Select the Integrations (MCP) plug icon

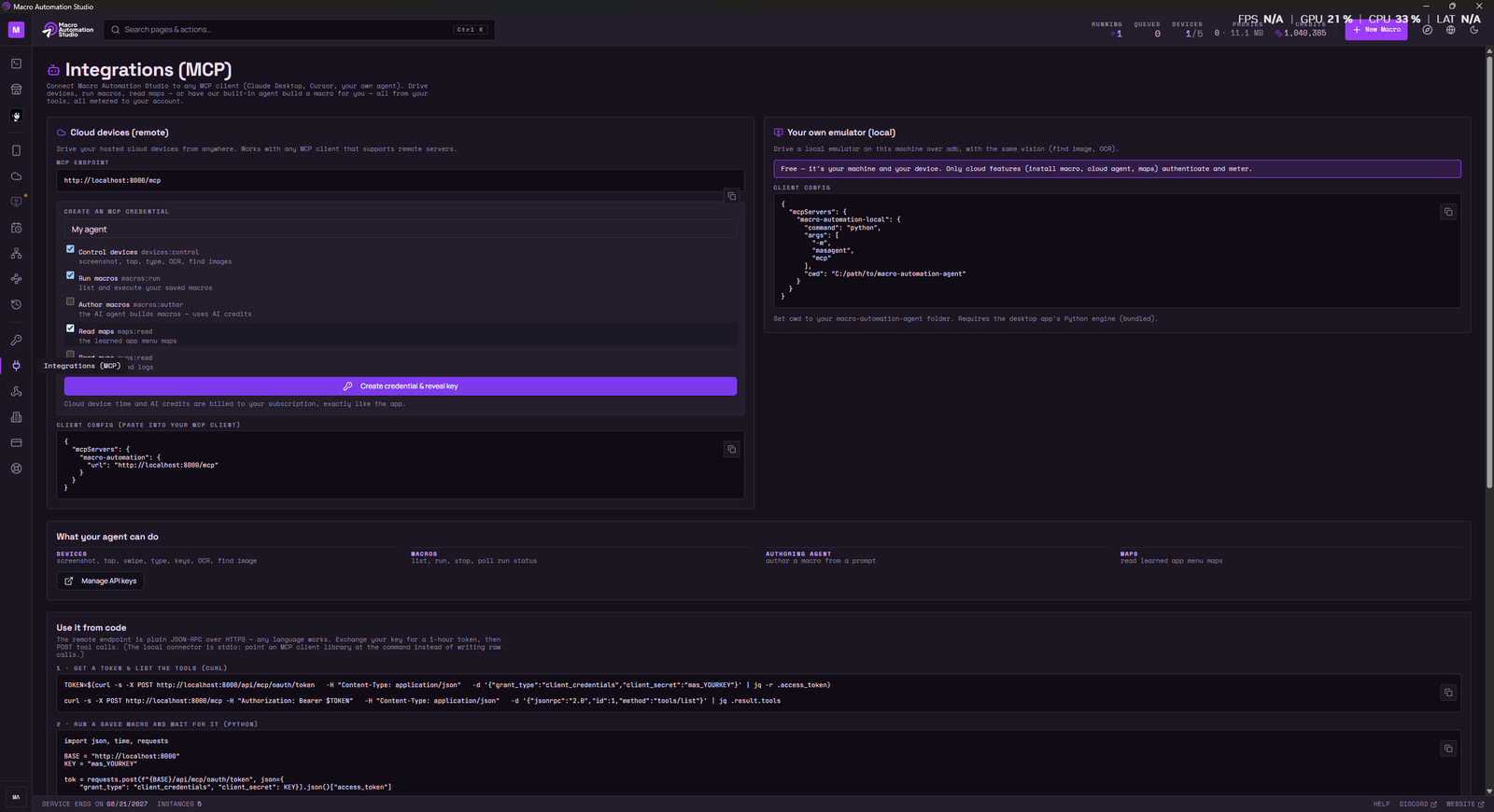[16, 366]
